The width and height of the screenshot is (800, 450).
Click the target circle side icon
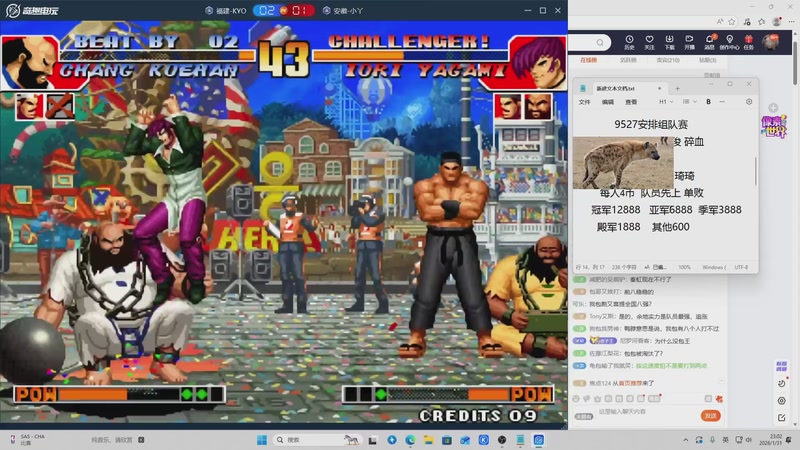(x=782, y=401)
